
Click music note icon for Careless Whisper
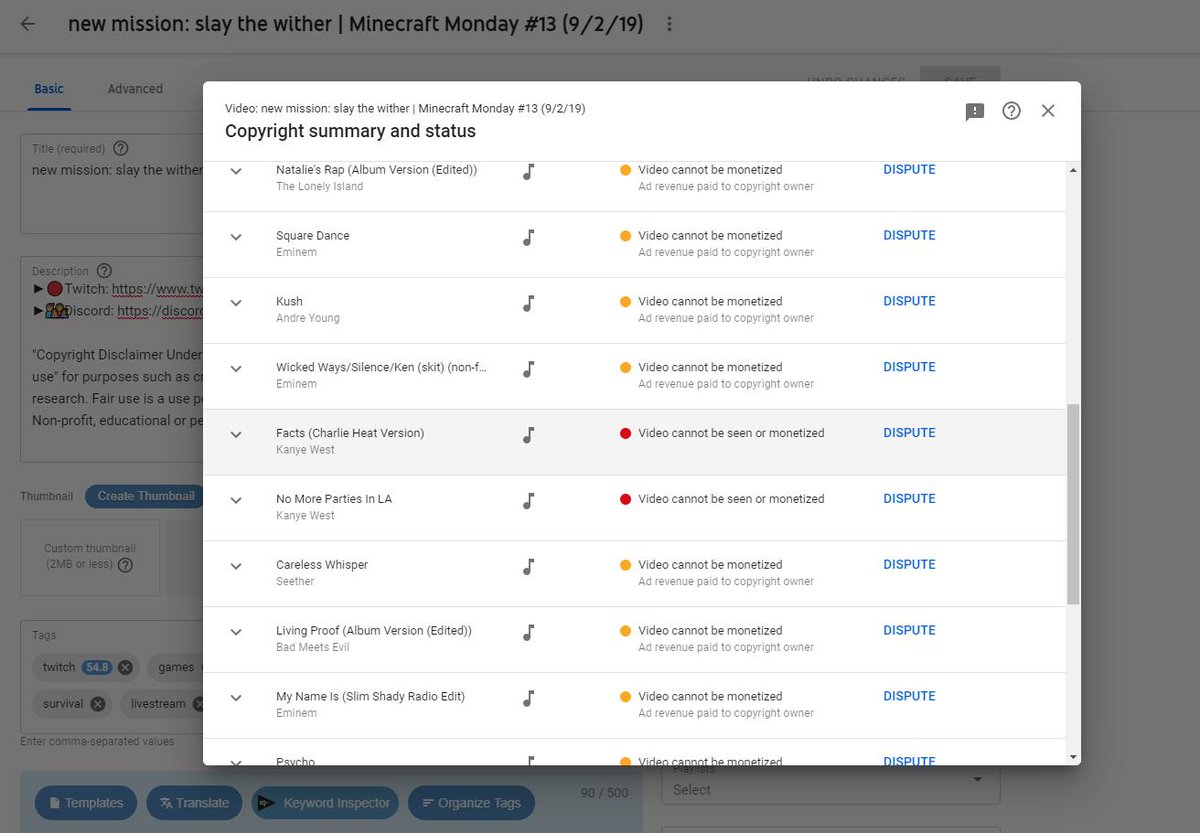(x=529, y=567)
